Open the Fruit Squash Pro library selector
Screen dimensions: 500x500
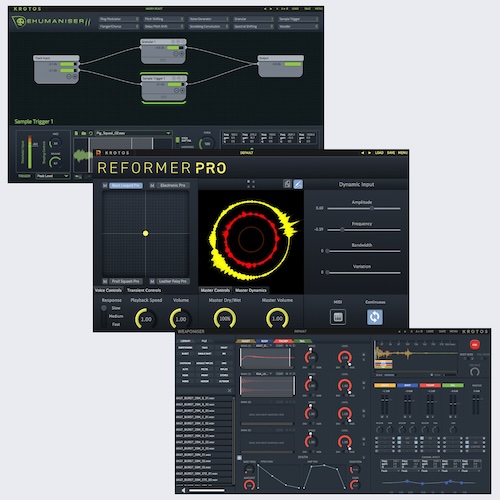tap(126, 281)
